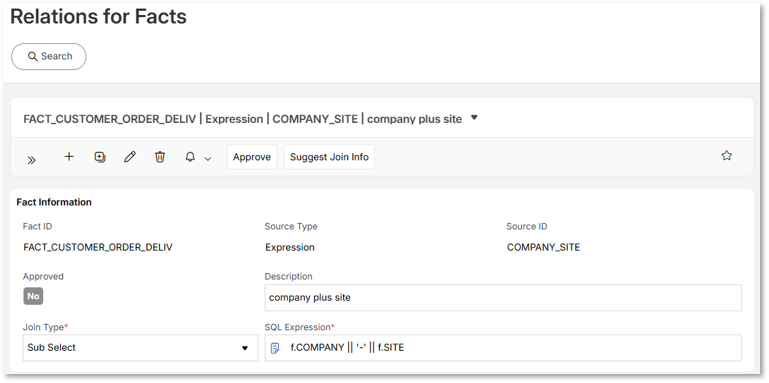Select Source Type value Expression
This screenshot has height=383, width=769.
(290, 247)
